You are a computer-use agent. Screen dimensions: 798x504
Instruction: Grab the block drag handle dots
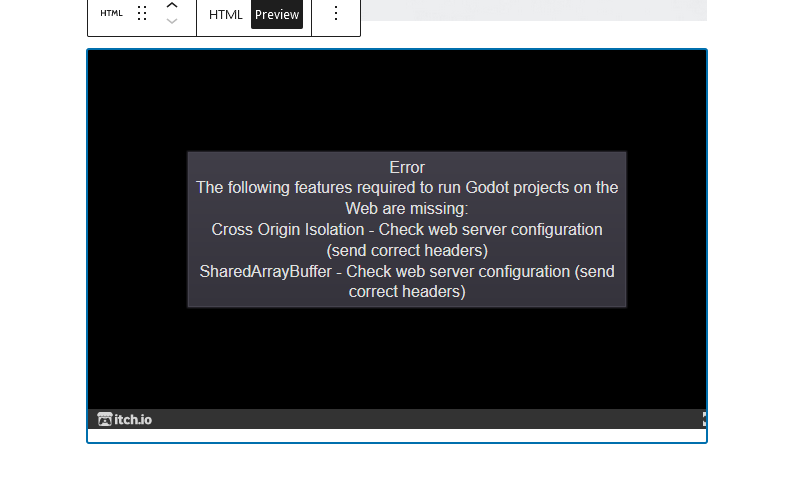point(142,13)
